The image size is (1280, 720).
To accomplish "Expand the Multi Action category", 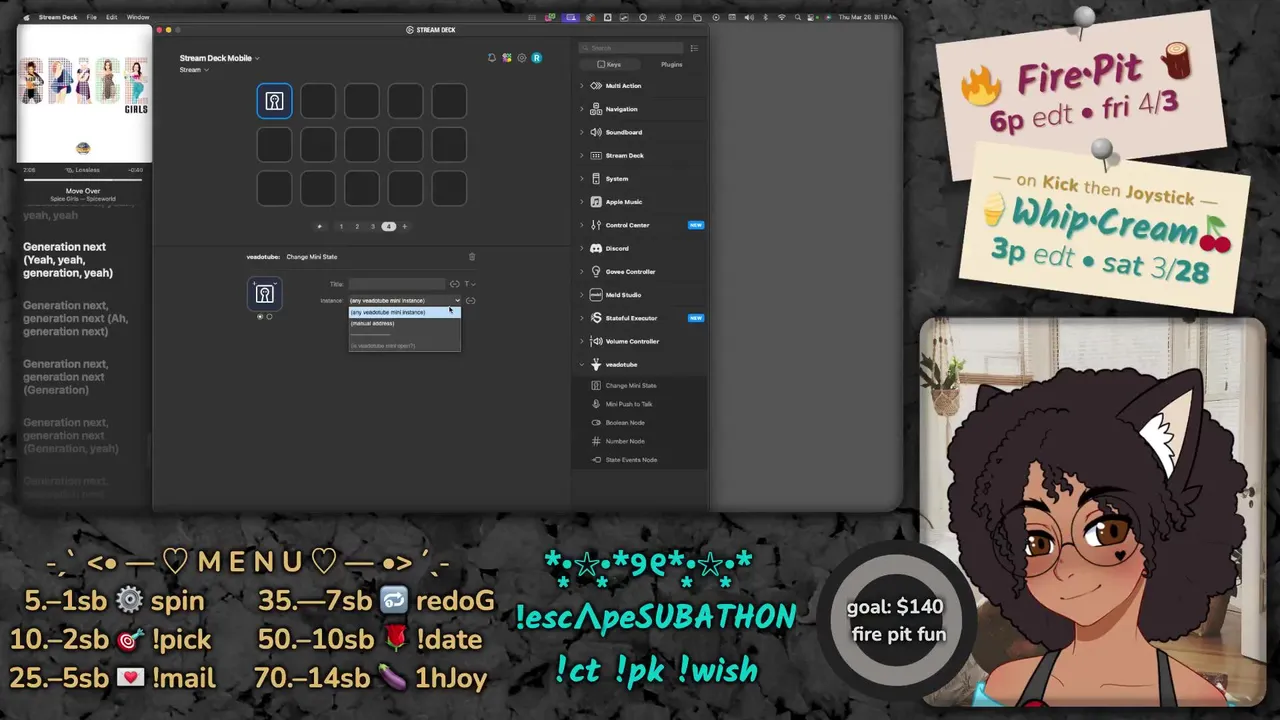I will pos(582,86).
